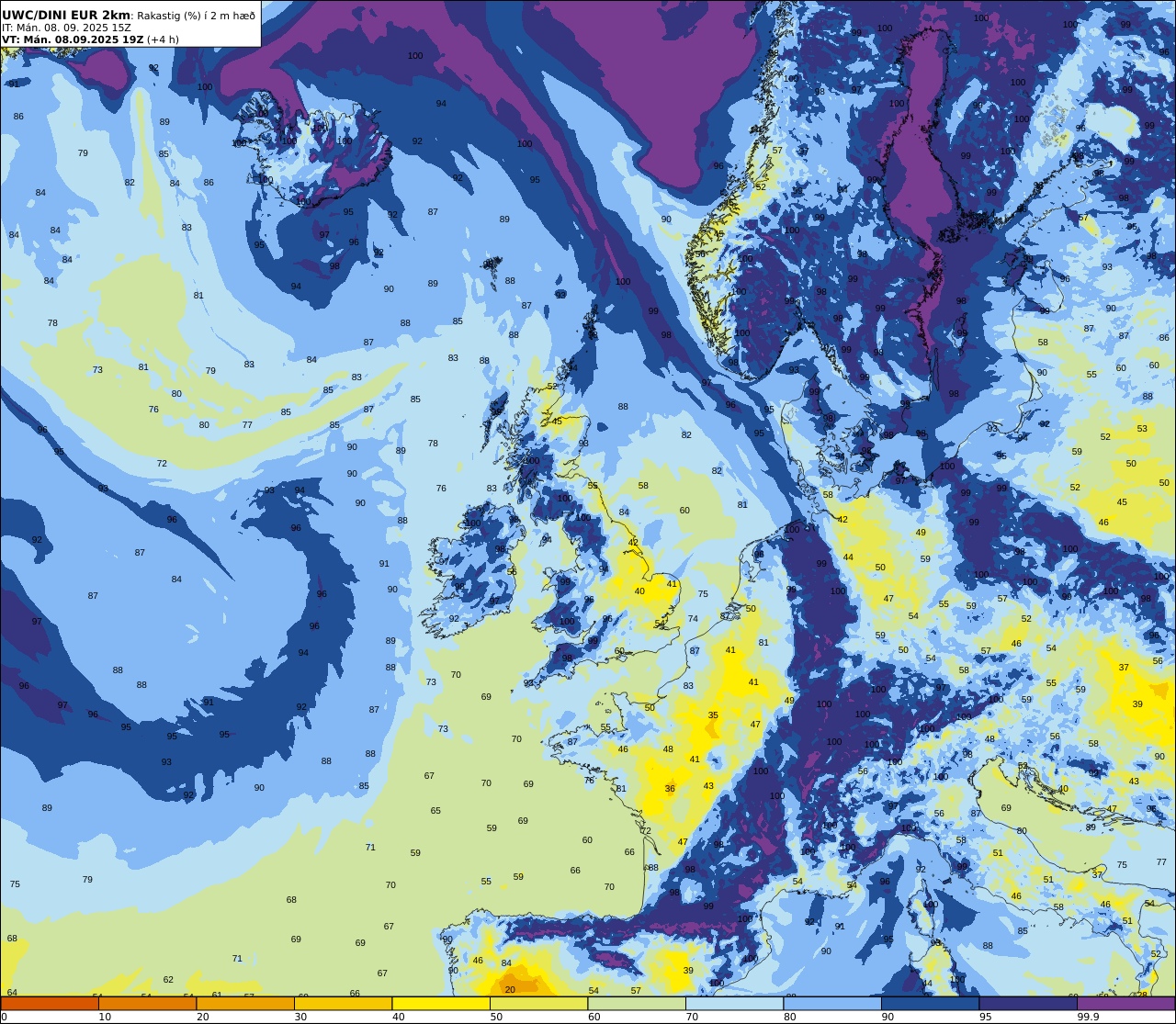Click the map value '36' over western France
This screenshot has height=1024, width=1176.
click(x=670, y=788)
